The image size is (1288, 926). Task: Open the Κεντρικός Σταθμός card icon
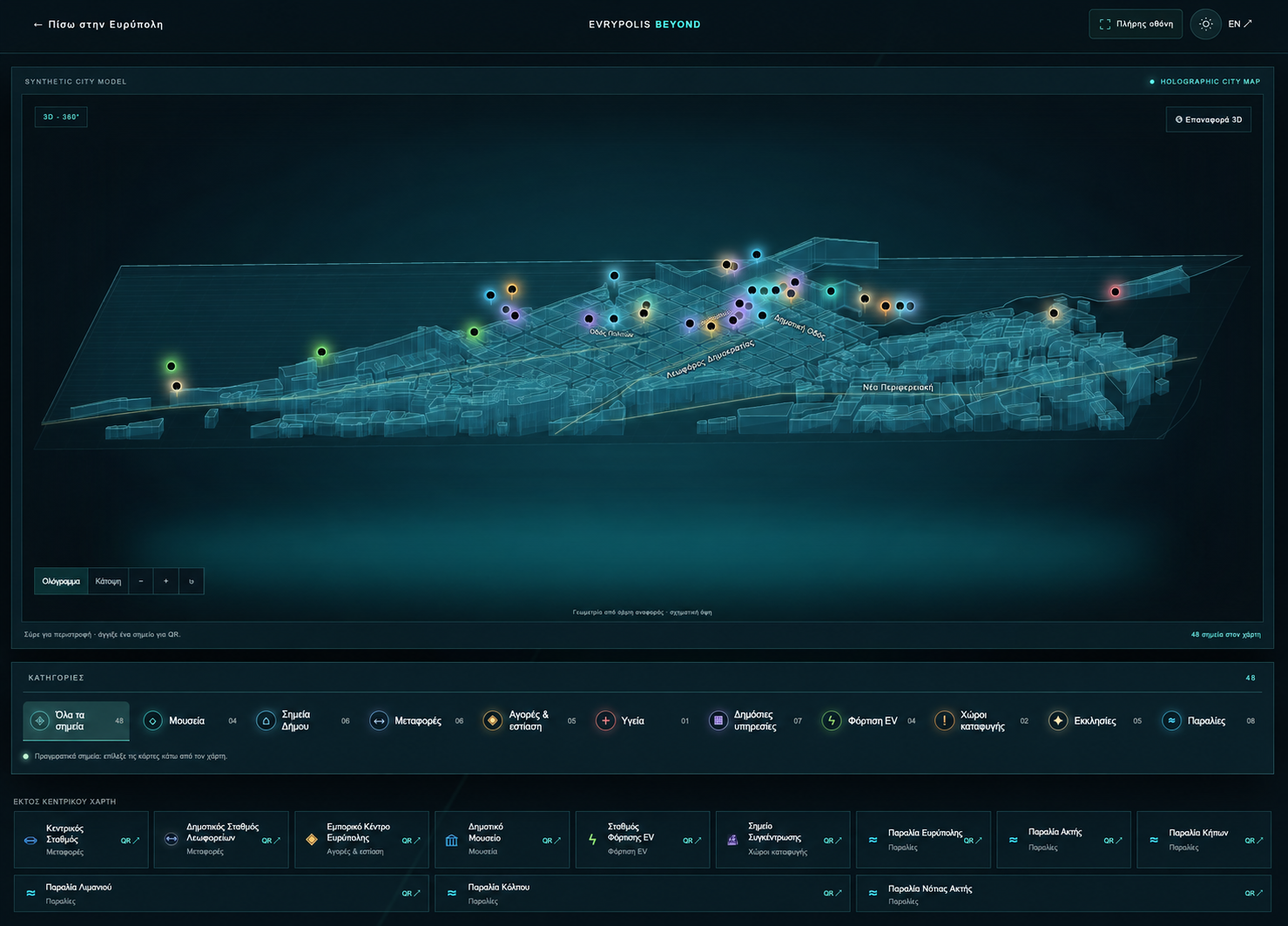point(30,841)
